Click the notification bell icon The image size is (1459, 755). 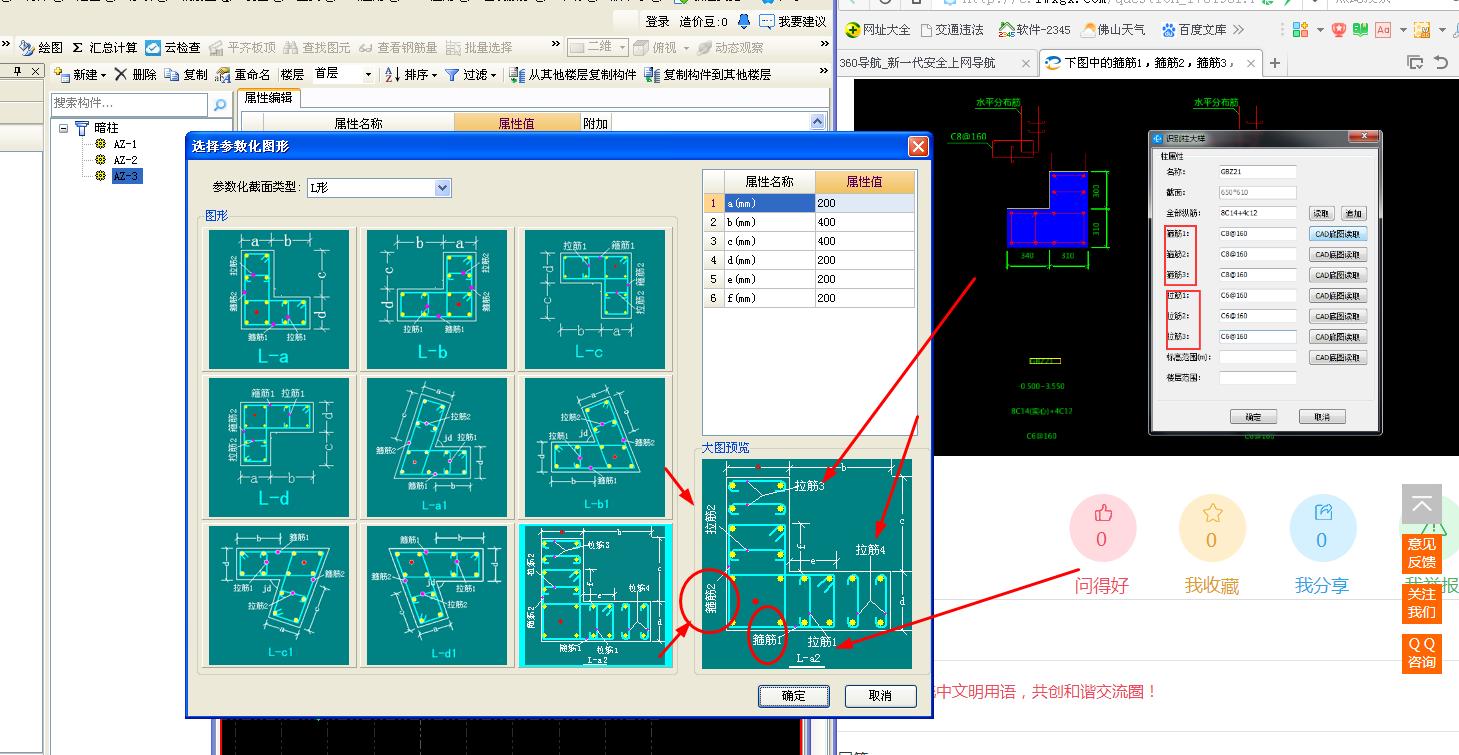coord(744,21)
